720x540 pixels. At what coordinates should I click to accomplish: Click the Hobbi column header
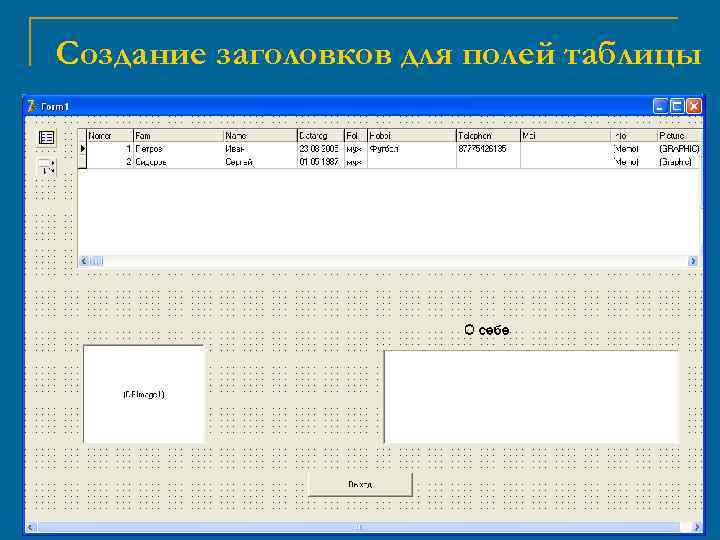pyautogui.click(x=412, y=136)
